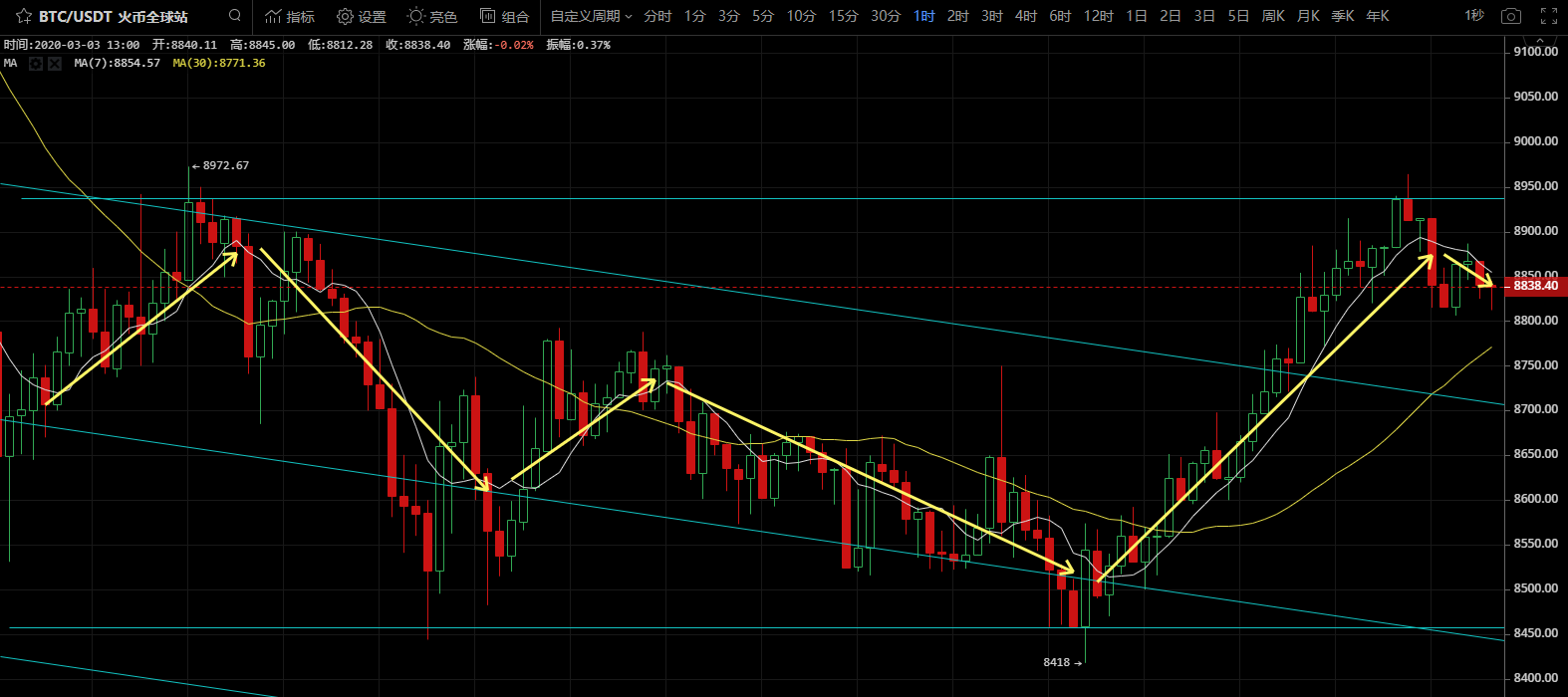This screenshot has height=697, width=1568.
Task: Click the 9100.00 price axis label
Action: pyautogui.click(x=1535, y=52)
